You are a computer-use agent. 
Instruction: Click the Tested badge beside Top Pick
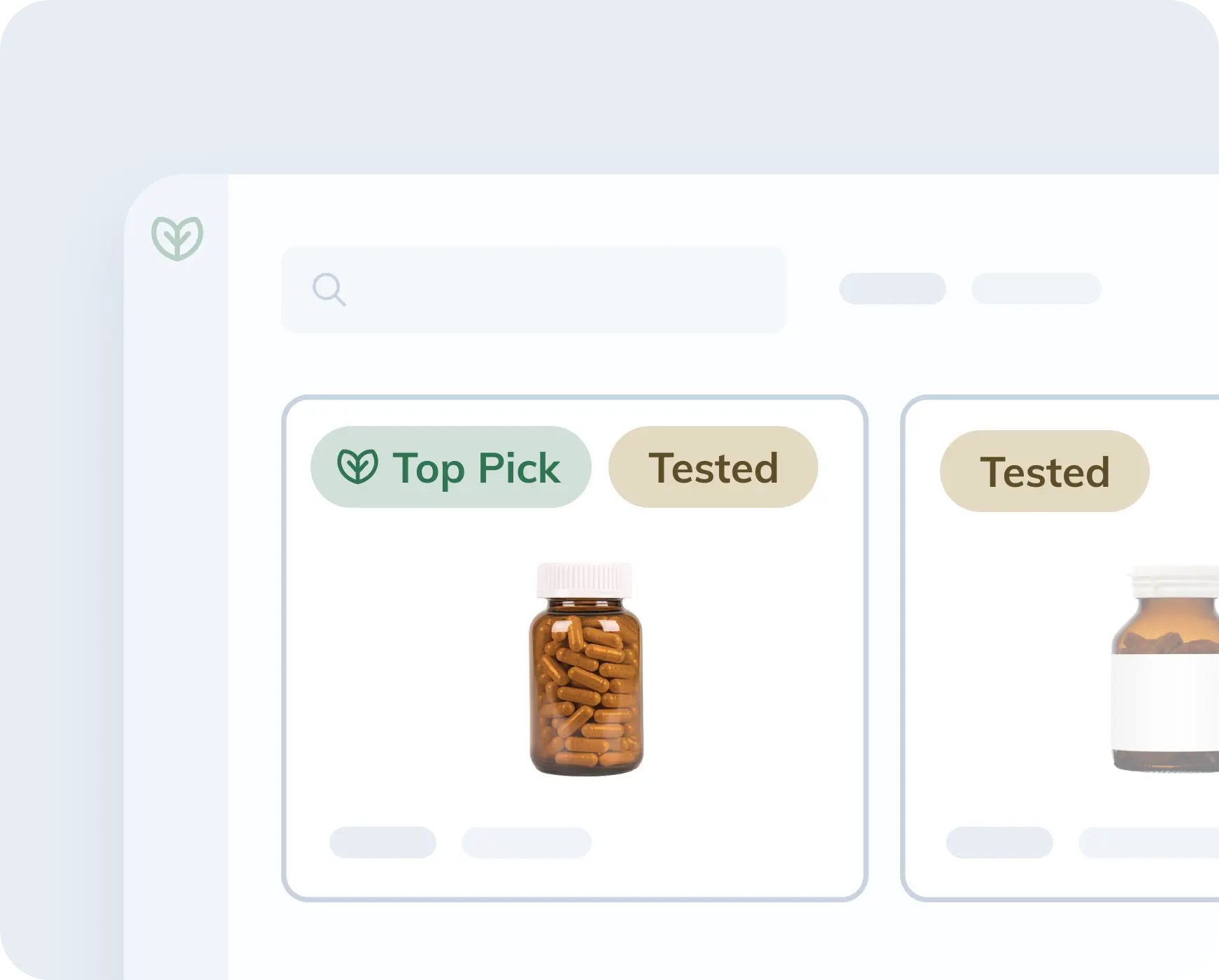point(713,467)
